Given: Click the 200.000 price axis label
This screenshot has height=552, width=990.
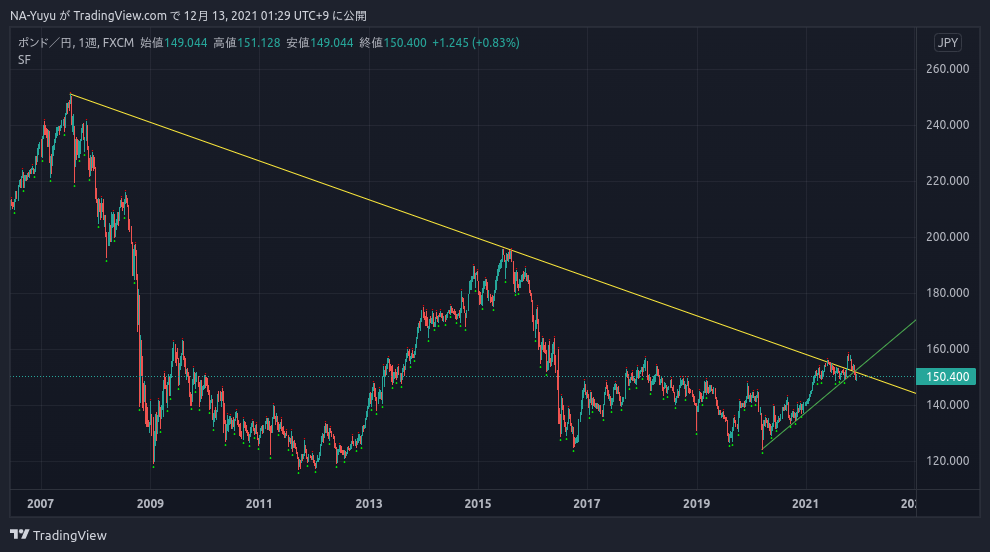Looking at the screenshot, I should coord(950,237).
